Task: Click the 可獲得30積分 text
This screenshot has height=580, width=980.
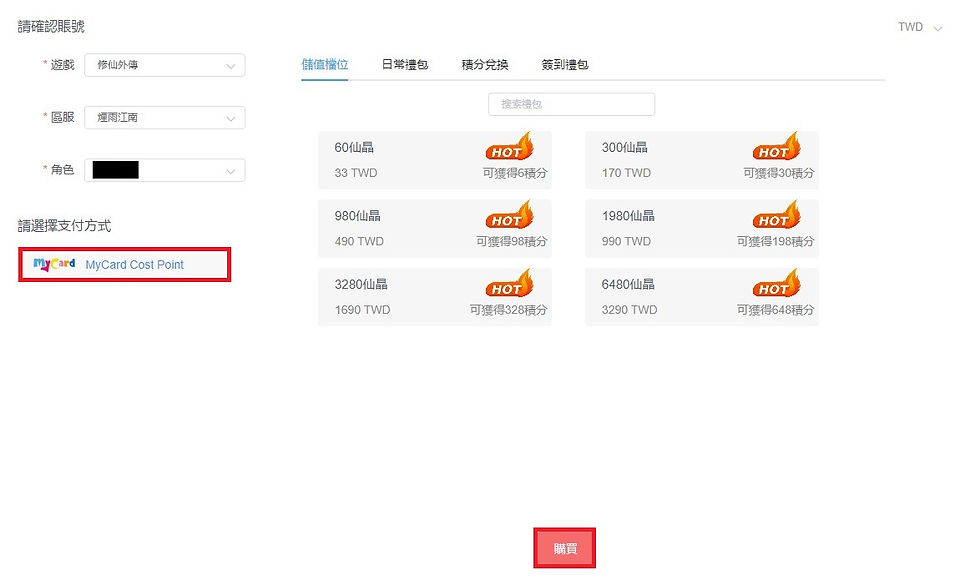Action: tap(778, 173)
